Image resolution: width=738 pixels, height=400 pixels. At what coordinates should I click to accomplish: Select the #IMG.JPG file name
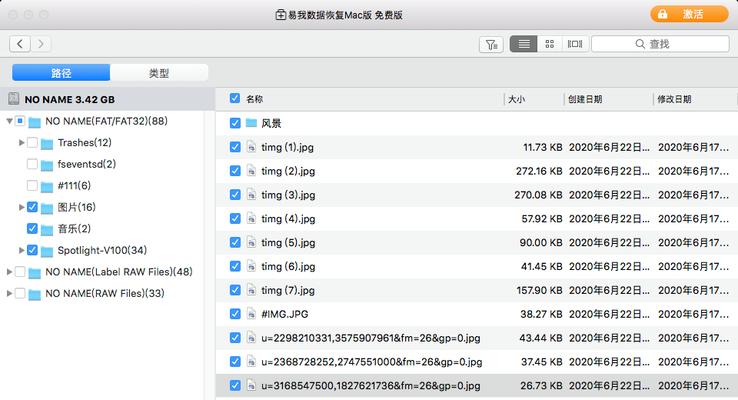point(285,314)
